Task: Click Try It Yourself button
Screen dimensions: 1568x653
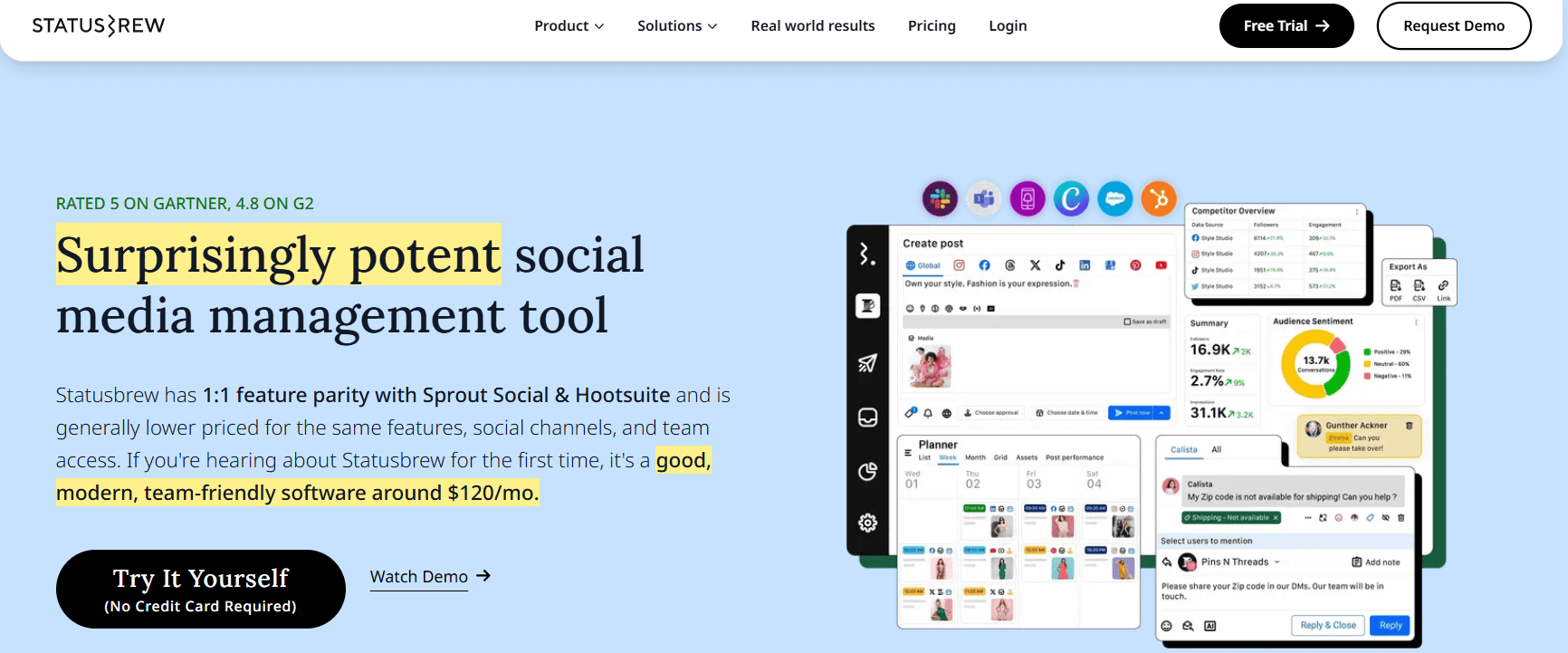Action: [201, 589]
